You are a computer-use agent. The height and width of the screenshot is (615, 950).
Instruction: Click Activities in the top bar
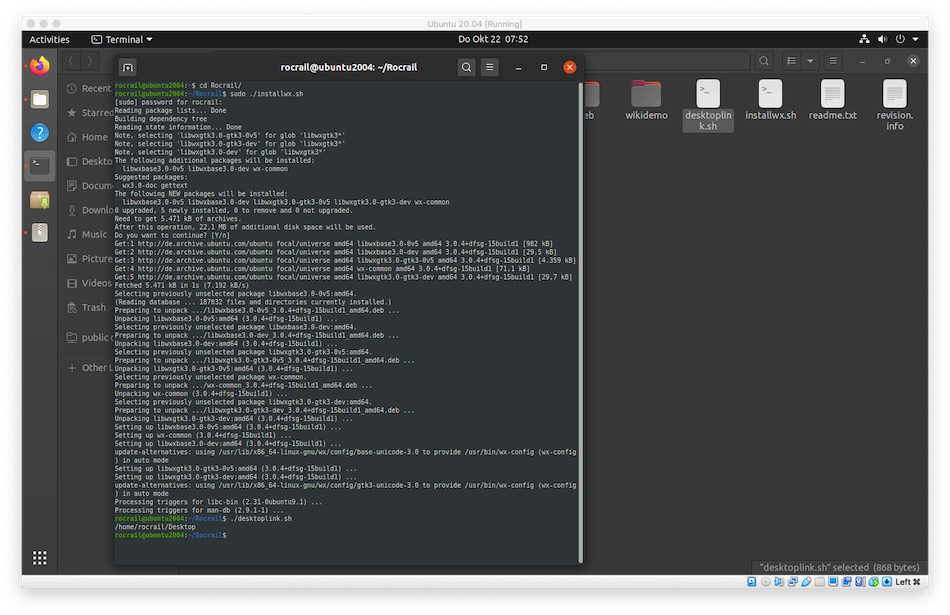(x=49, y=39)
